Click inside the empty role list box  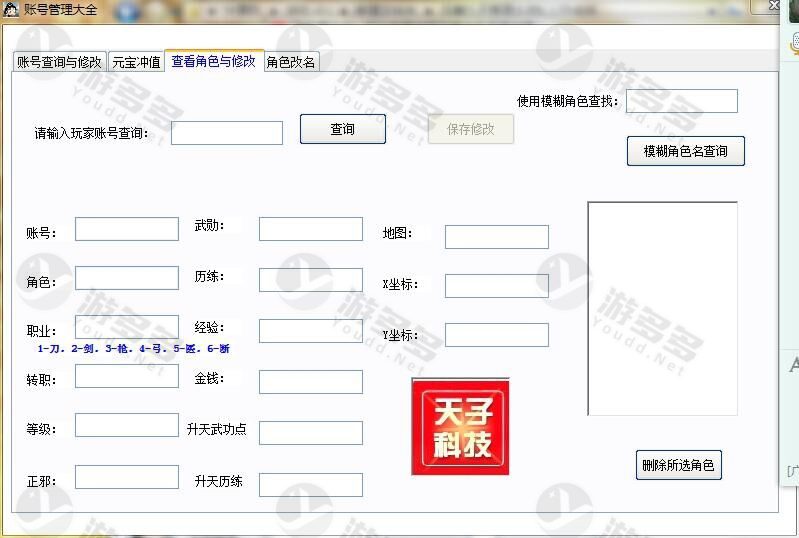click(x=662, y=308)
